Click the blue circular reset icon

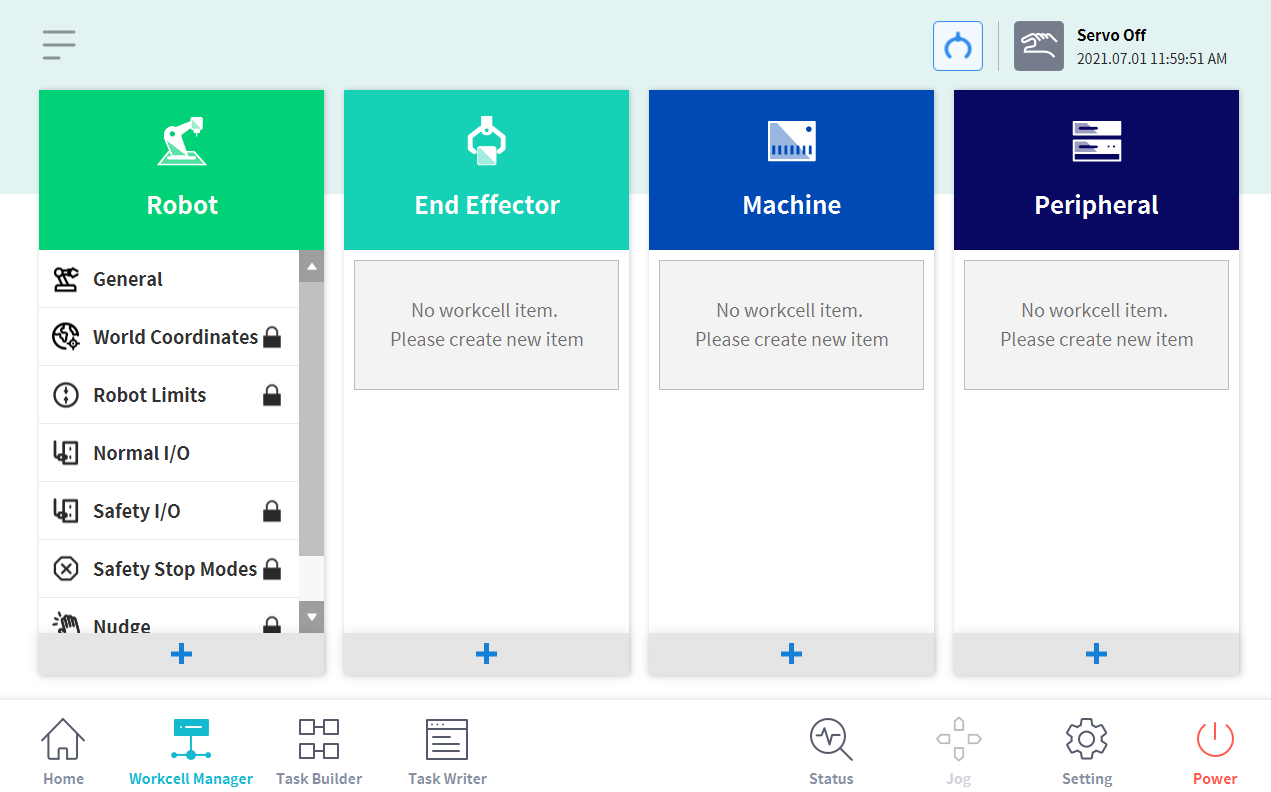(958, 46)
